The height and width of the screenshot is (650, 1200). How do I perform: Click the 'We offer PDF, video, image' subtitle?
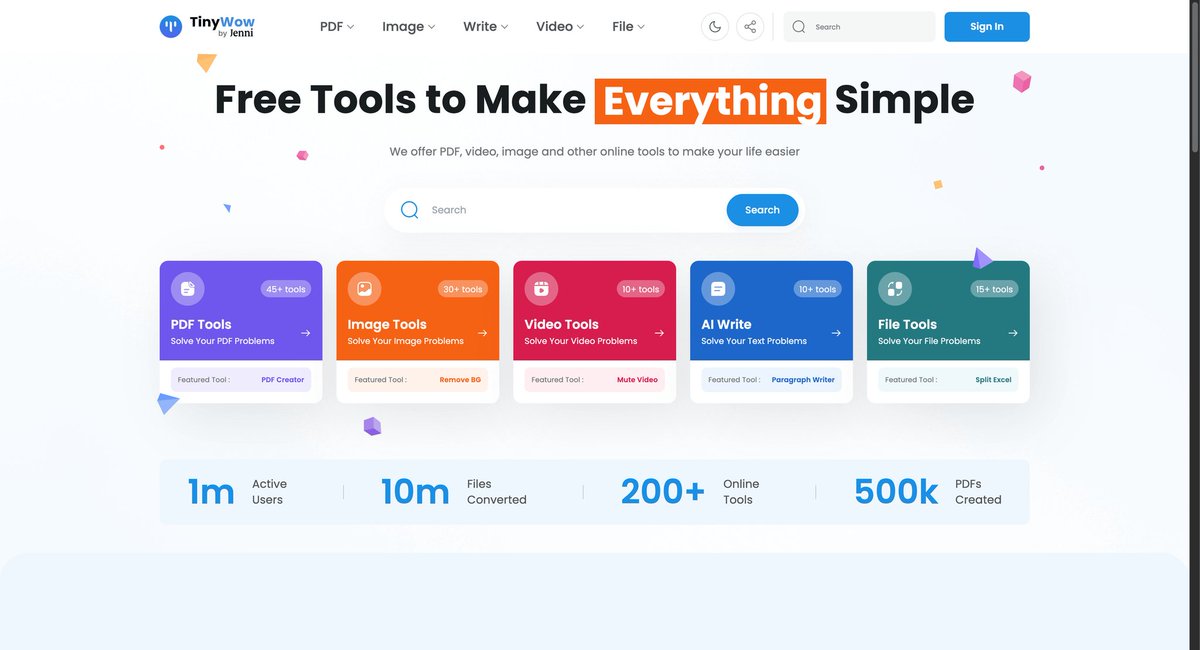coord(595,152)
